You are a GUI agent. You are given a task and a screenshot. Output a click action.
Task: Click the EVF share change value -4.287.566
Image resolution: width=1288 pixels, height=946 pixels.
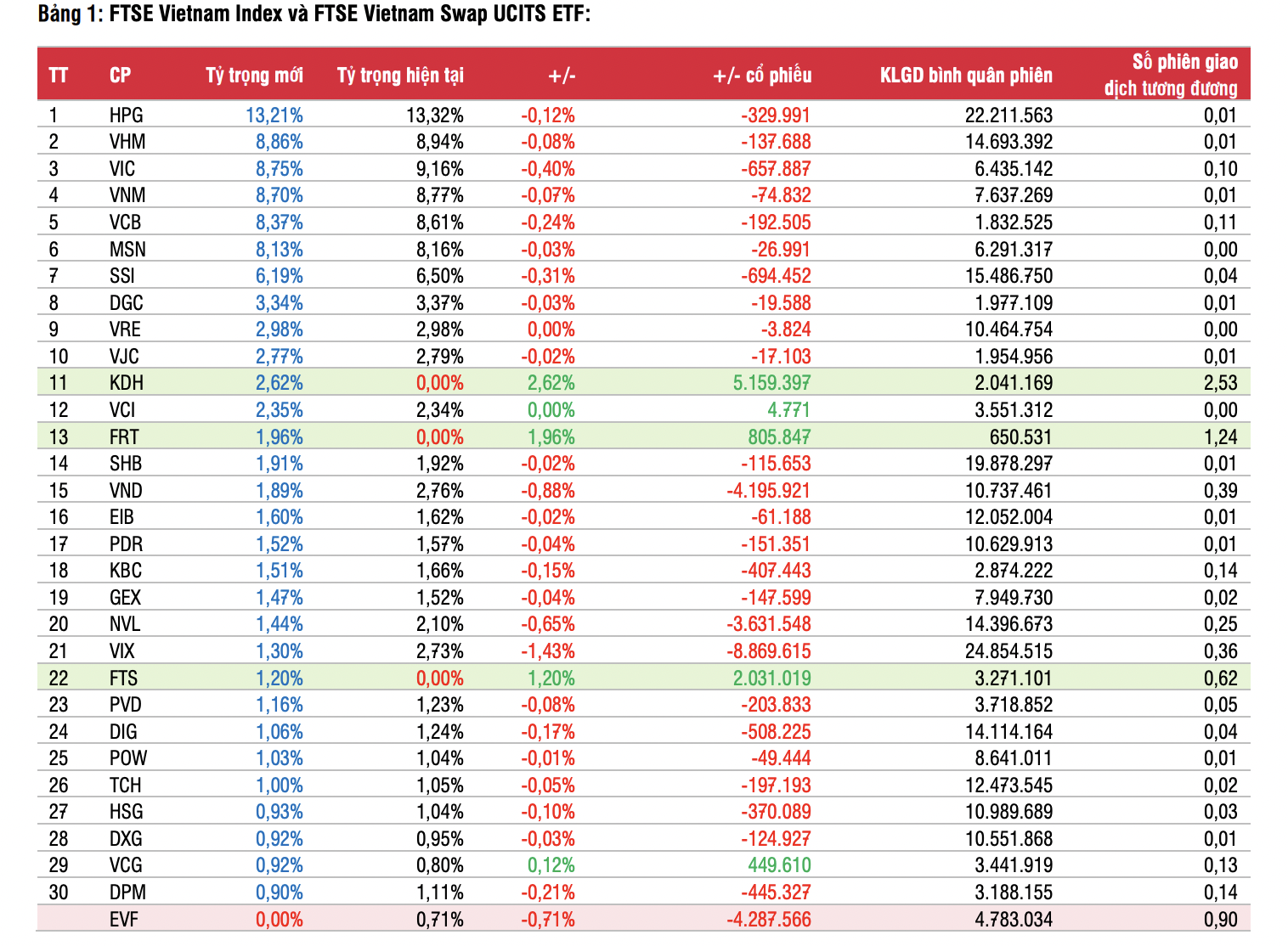click(x=768, y=920)
